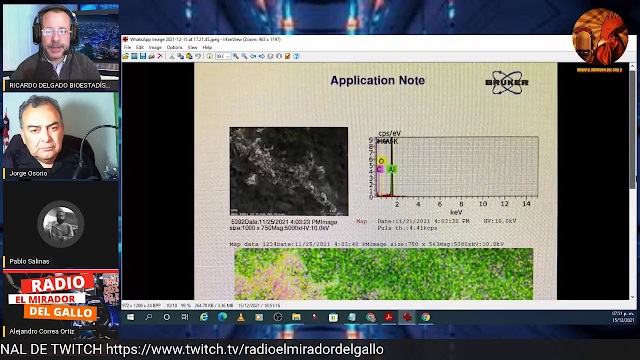The height and width of the screenshot is (360, 640).
Task: Open the View menu
Action: click(193, 47)
